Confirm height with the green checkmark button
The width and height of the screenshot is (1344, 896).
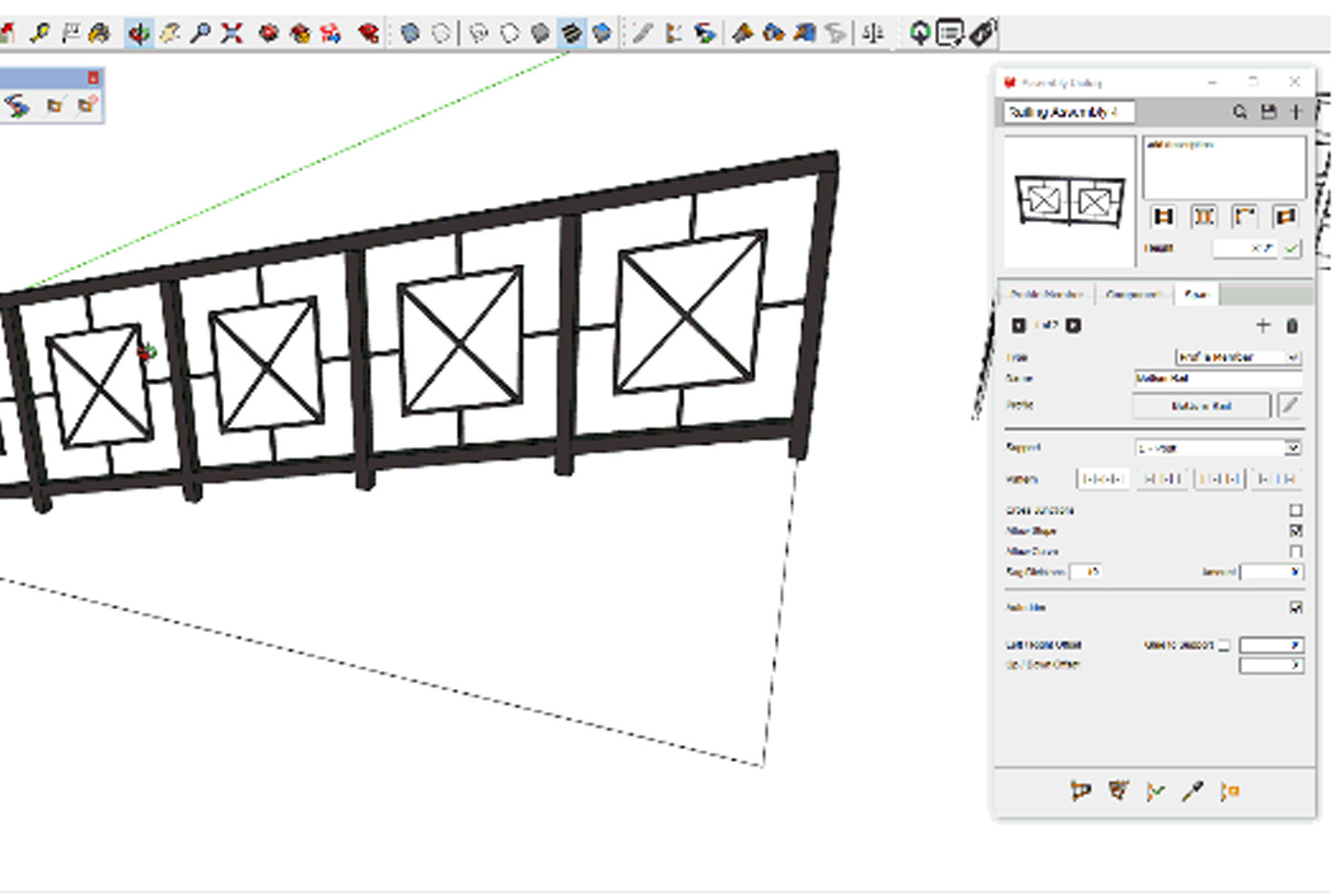click(x=1292, y=249)
